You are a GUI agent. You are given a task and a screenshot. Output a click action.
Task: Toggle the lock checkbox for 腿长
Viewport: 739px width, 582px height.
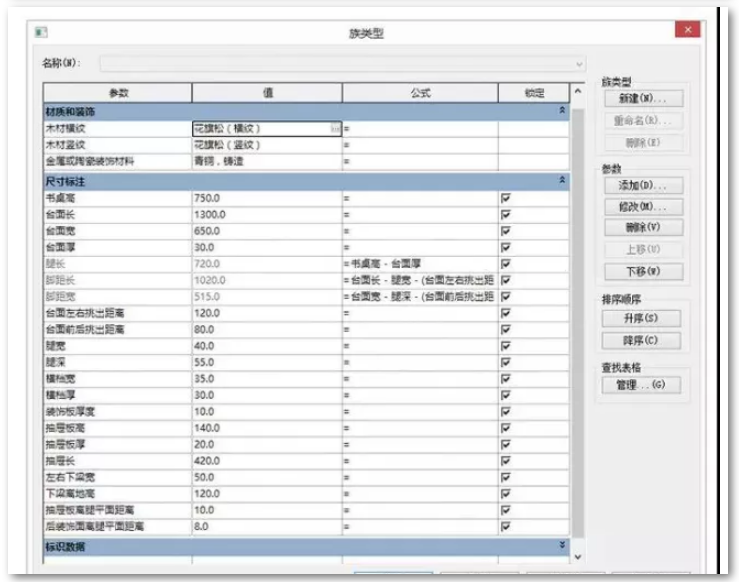(x=506, y=264)
